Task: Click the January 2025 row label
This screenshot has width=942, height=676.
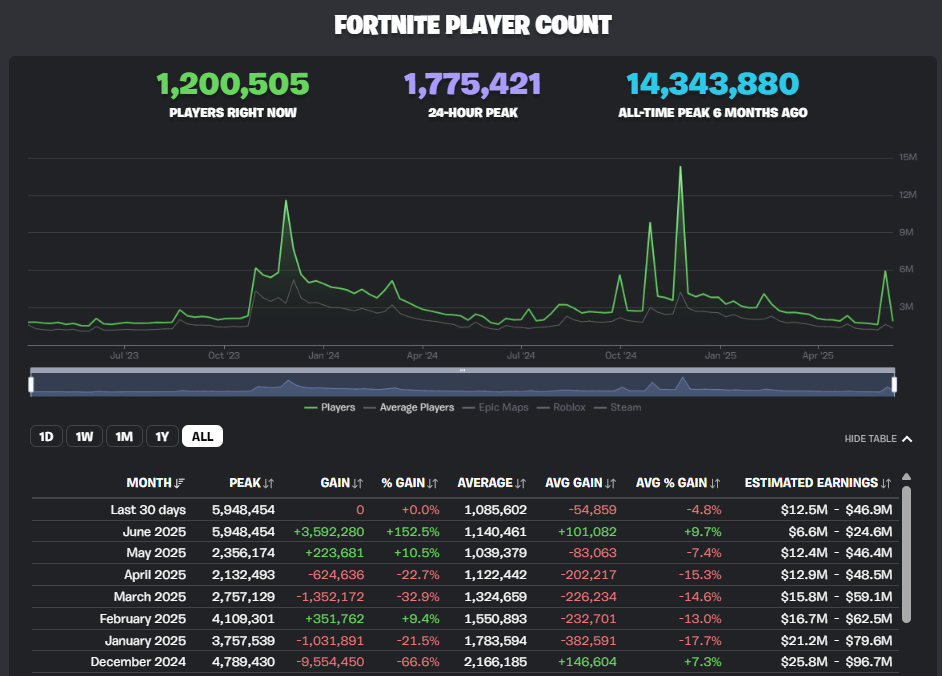Action: click(145, 641)
